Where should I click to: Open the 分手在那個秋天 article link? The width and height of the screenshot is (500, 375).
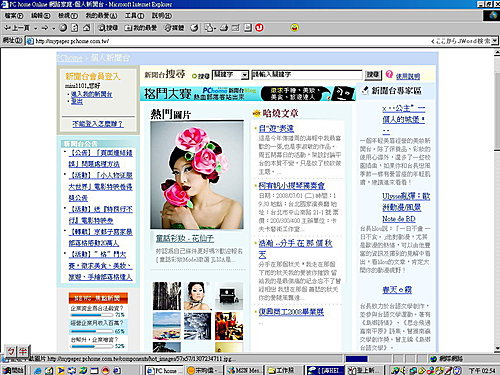(x=295, y=249)
